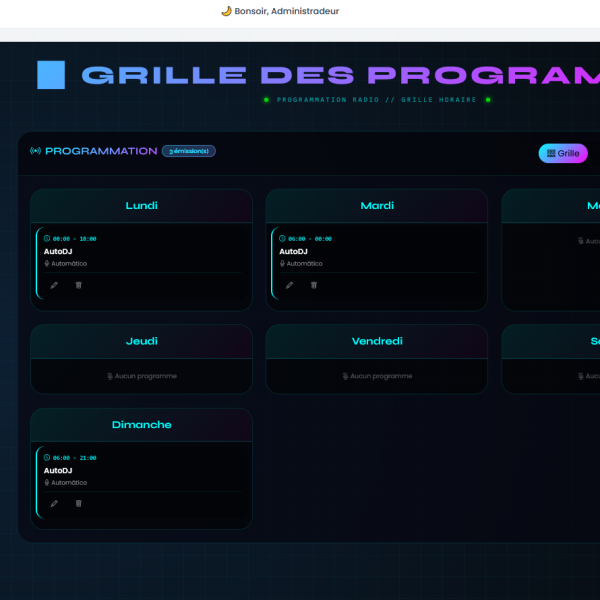Click the microphone icon beside Lundi's Automático

point(47,263)
